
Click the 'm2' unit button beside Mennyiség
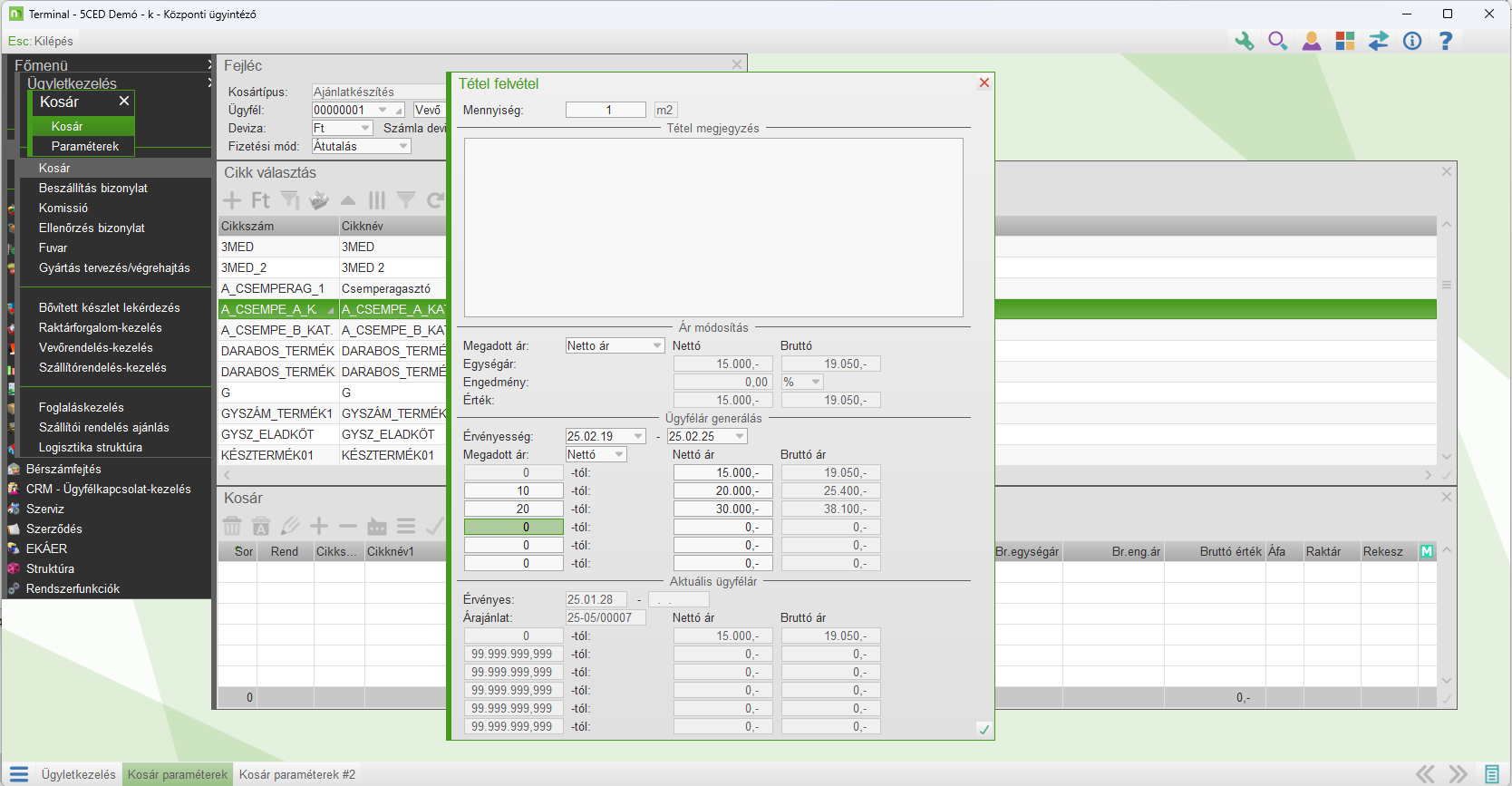664,110
